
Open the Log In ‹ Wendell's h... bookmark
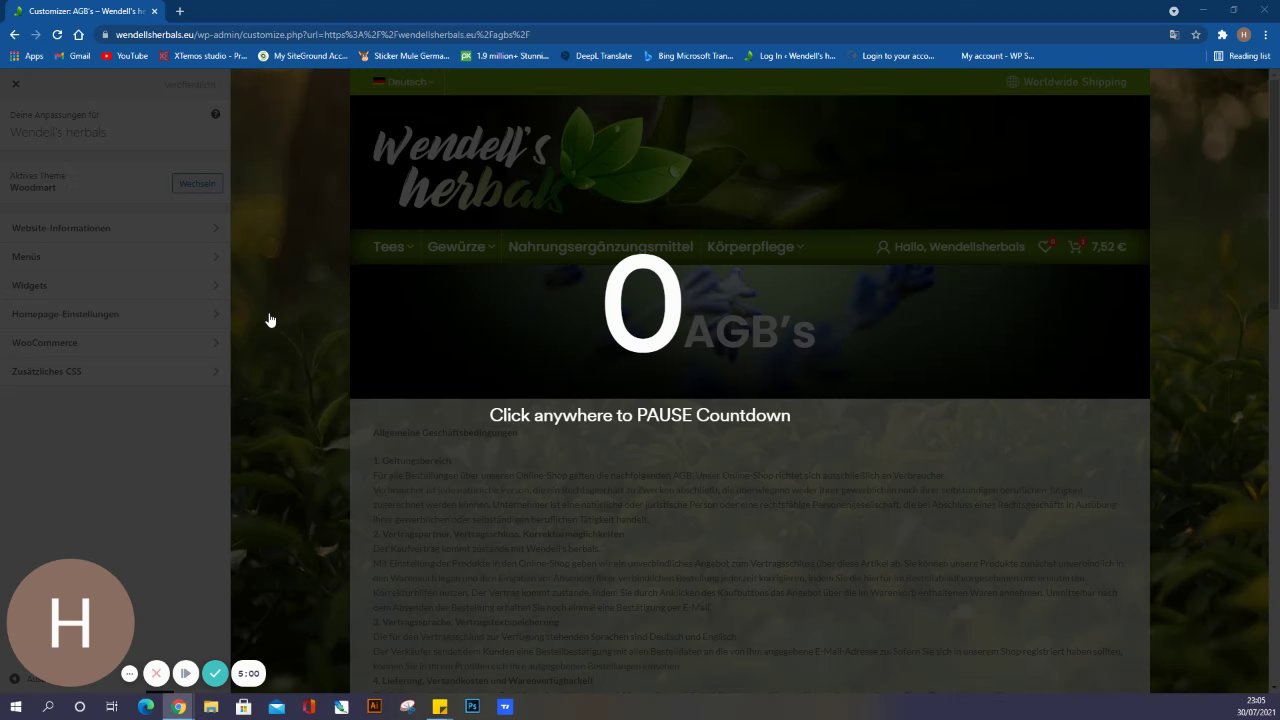click(790, 56)
